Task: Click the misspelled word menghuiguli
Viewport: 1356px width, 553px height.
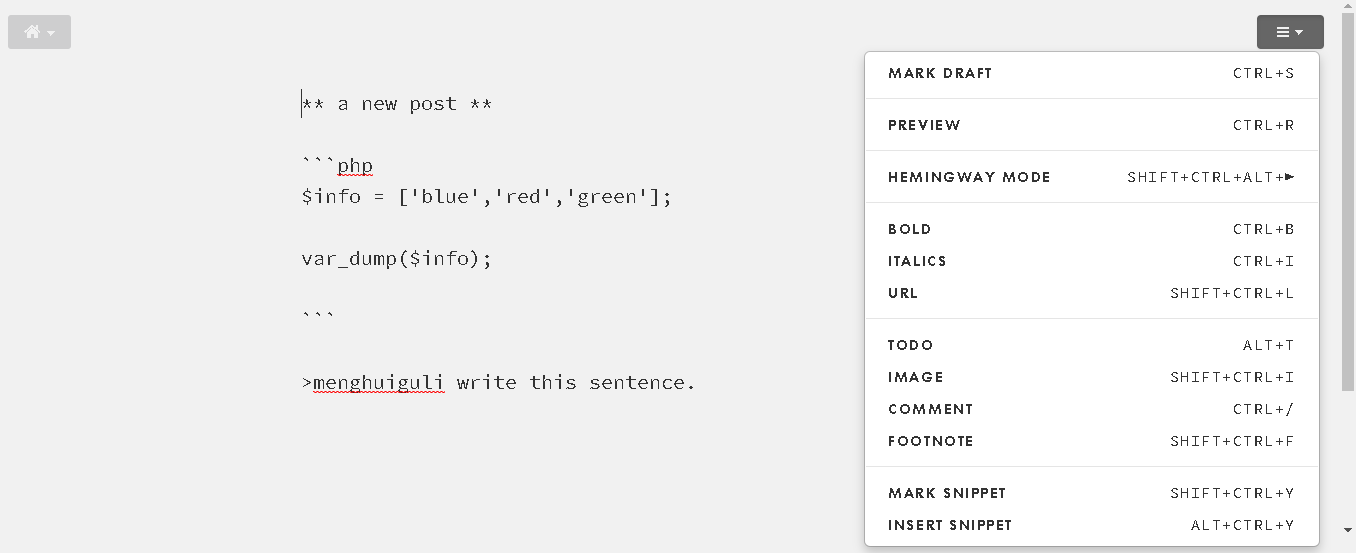Action: (379, 383)
